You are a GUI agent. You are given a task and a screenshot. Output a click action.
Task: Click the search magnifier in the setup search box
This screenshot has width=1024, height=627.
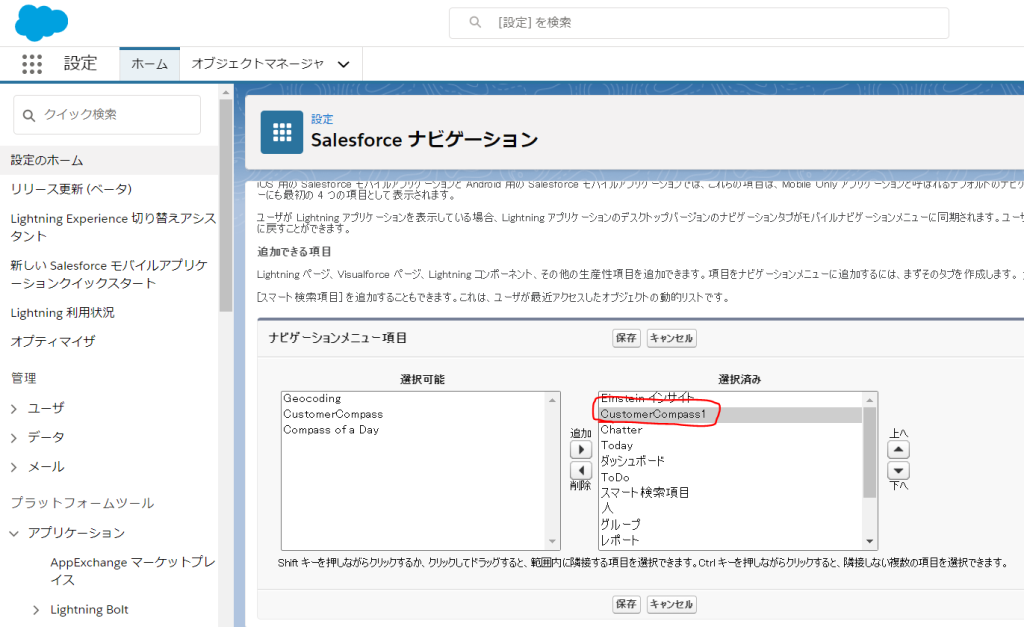[475, 22]
